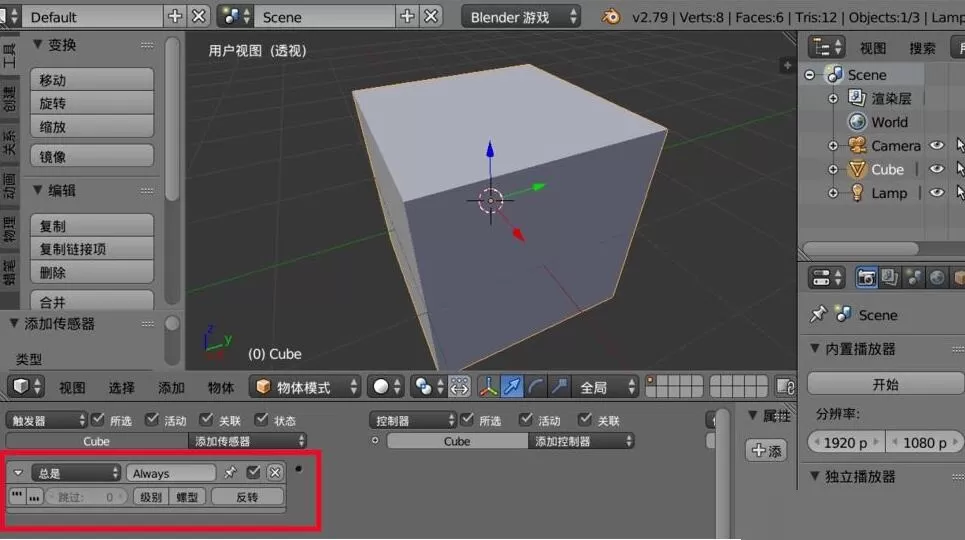Click the World globe icon in the outliner
The height and width of the screenshot is (540, 965).
coord(857,121)
